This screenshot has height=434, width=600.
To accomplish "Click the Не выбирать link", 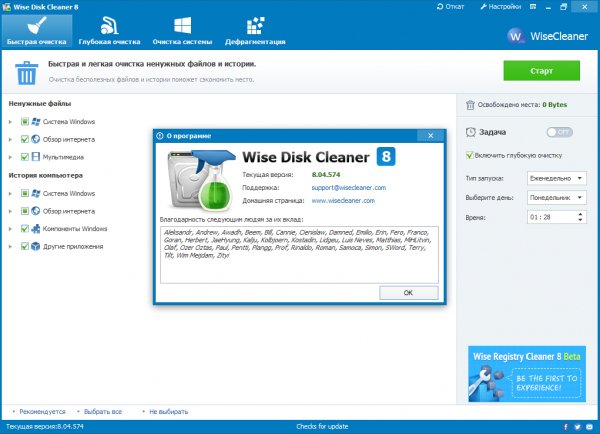I will pyautogui.click(x=168, y=412).
